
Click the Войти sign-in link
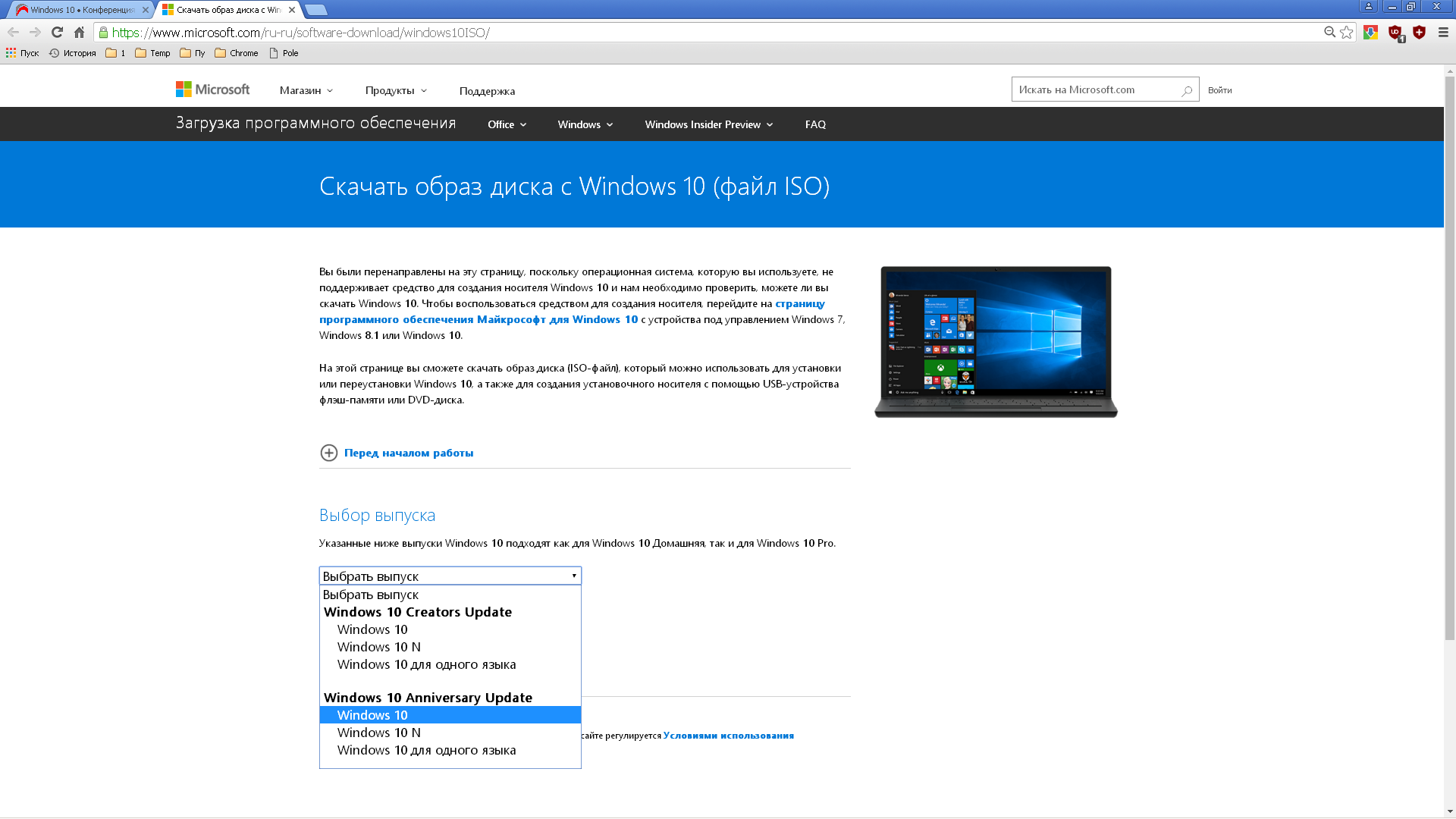(1219, 90)
